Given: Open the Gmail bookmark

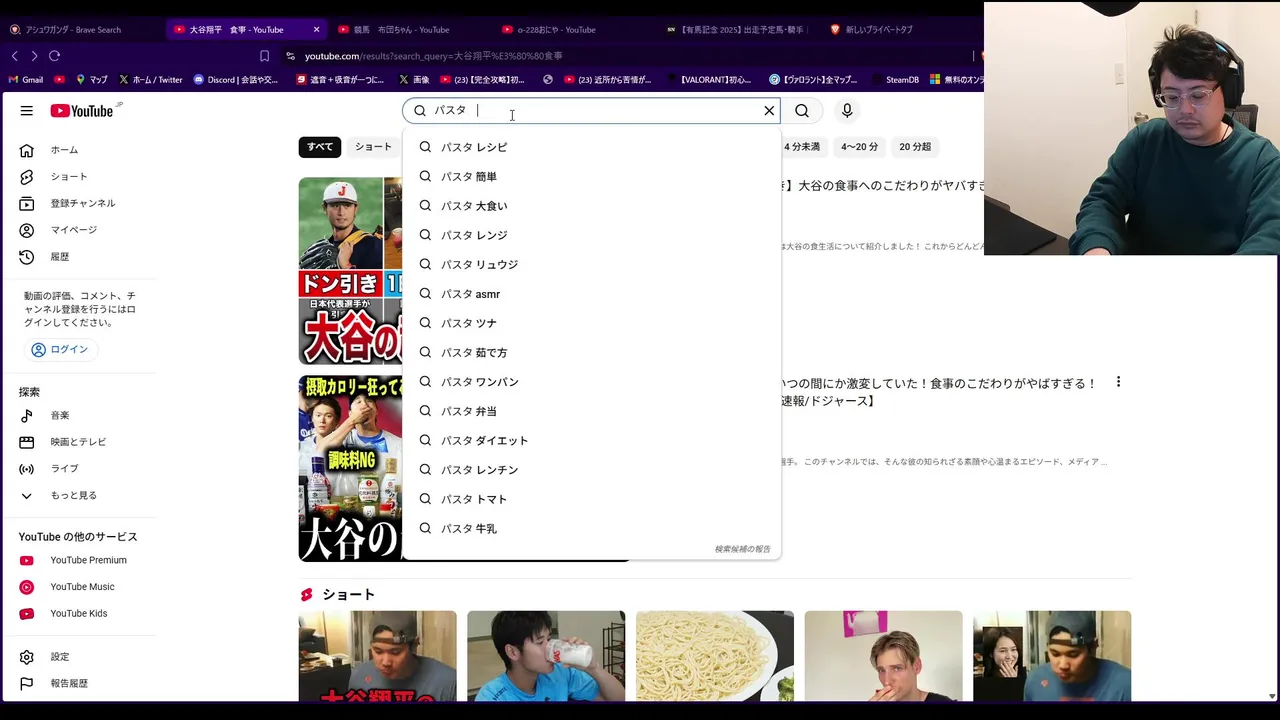Looking at the screenshot, I should [x=25, y=80].
